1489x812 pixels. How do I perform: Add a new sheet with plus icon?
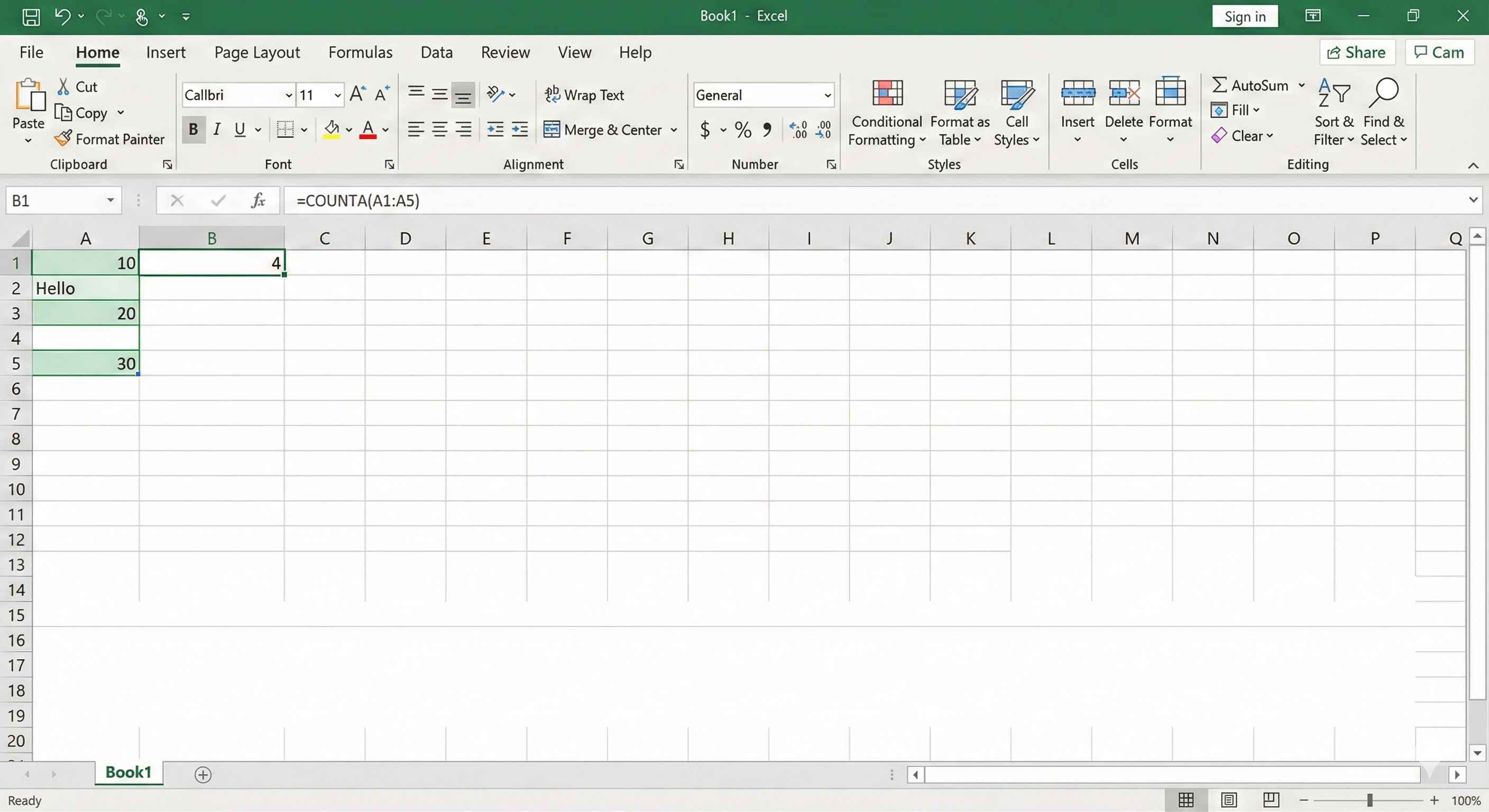click(x=203, y=774)
